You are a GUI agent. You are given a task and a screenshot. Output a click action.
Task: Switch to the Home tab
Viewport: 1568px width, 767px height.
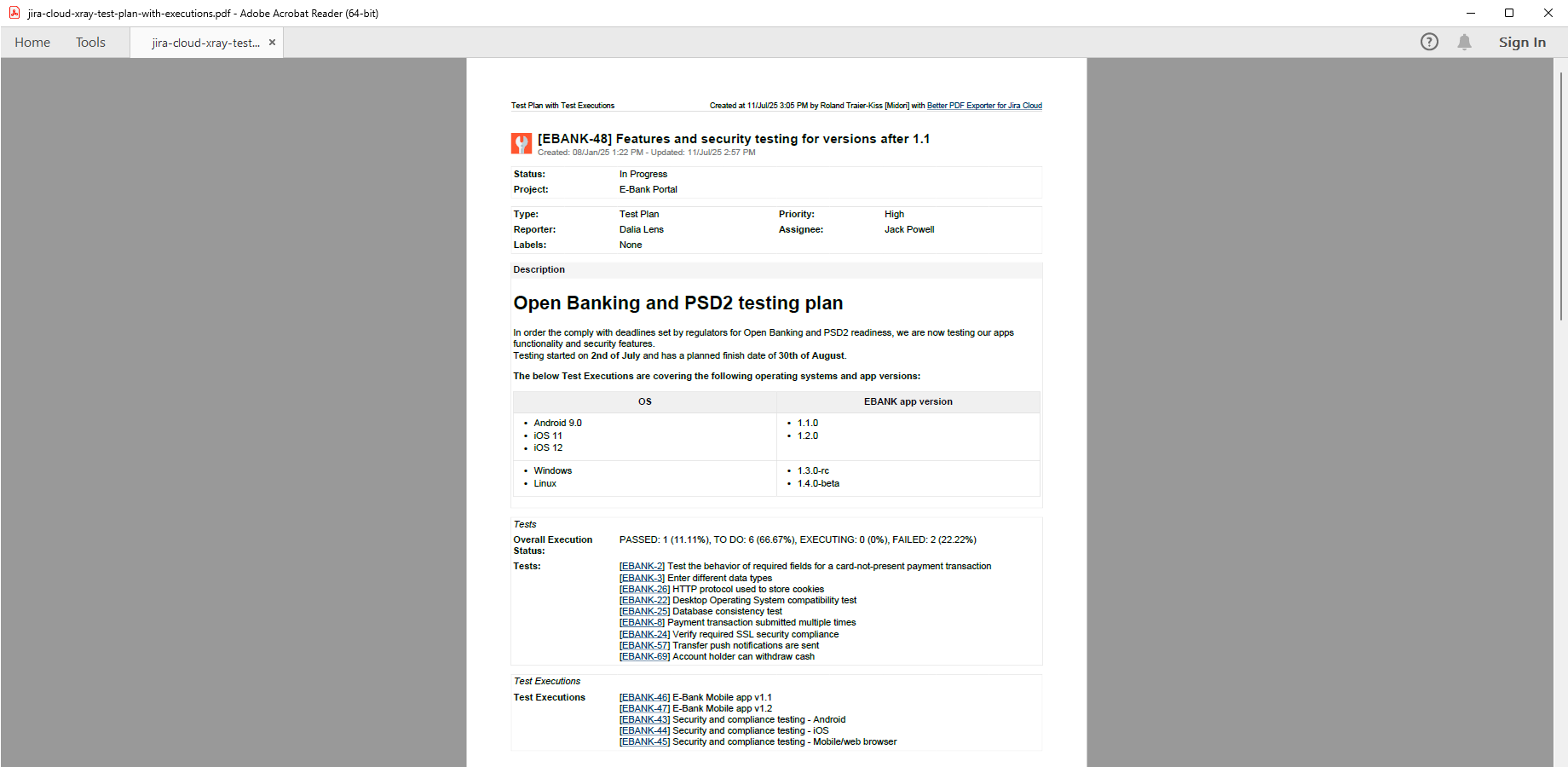coord(32,42)
